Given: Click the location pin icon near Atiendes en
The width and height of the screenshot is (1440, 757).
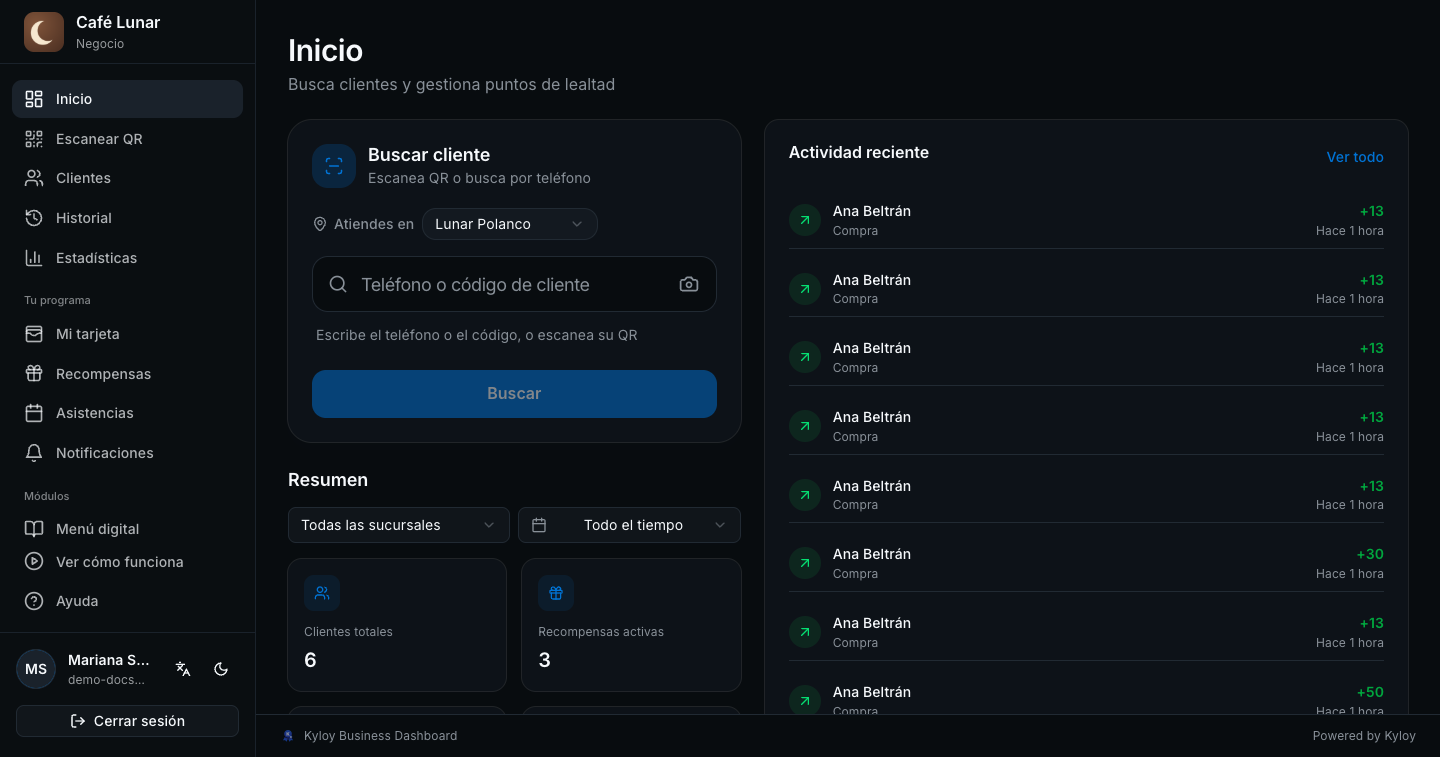Looking at the screenshot, I should coord(320,224).
